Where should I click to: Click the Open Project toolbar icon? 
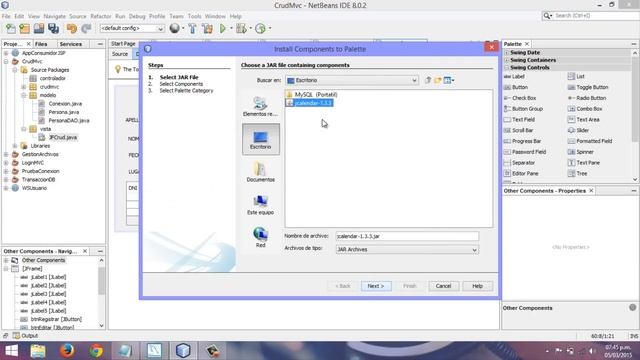pyautogui.click(x=39, y=29)
